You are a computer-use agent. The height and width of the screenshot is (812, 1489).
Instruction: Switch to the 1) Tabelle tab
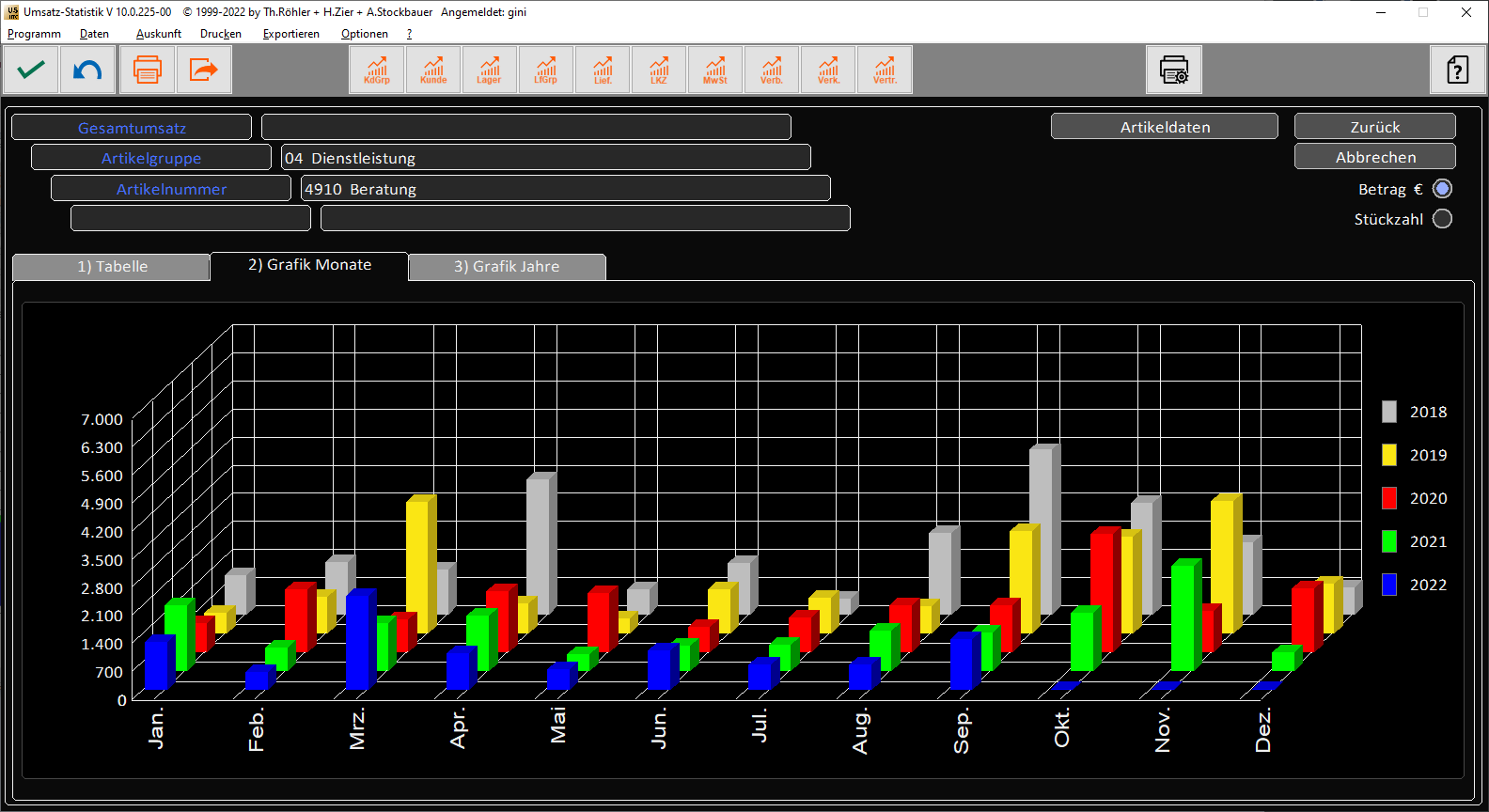click(x=112, y=267)
